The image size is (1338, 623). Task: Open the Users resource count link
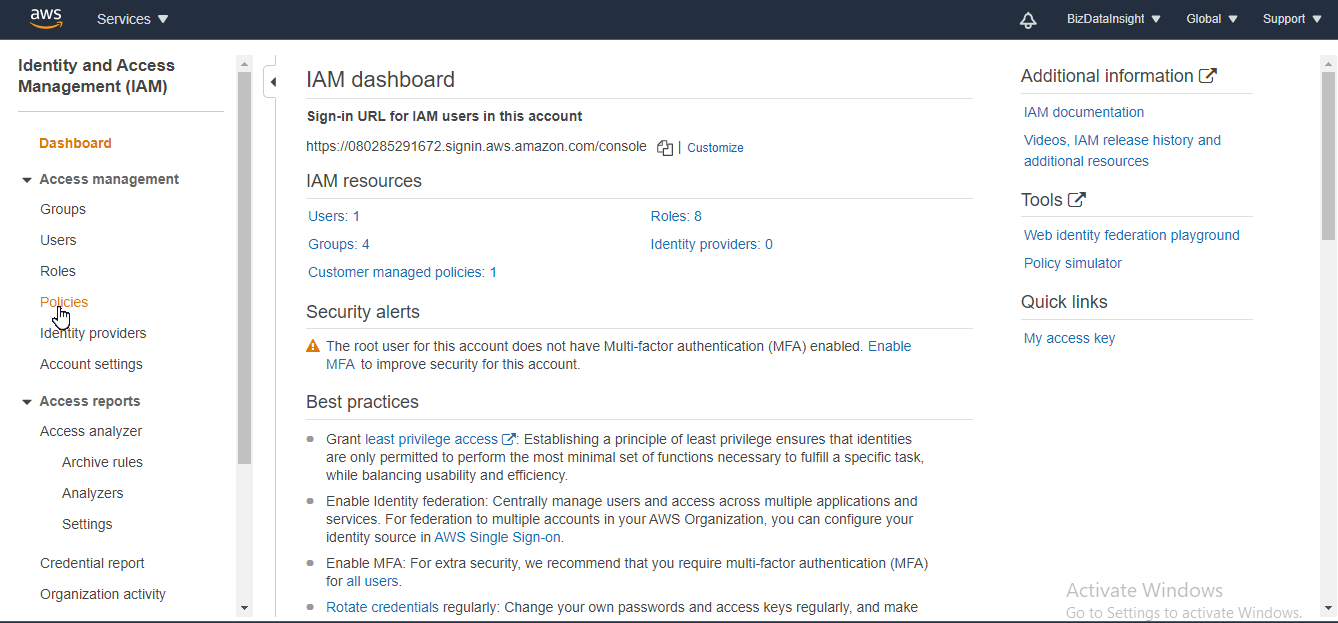click(333, 216)
